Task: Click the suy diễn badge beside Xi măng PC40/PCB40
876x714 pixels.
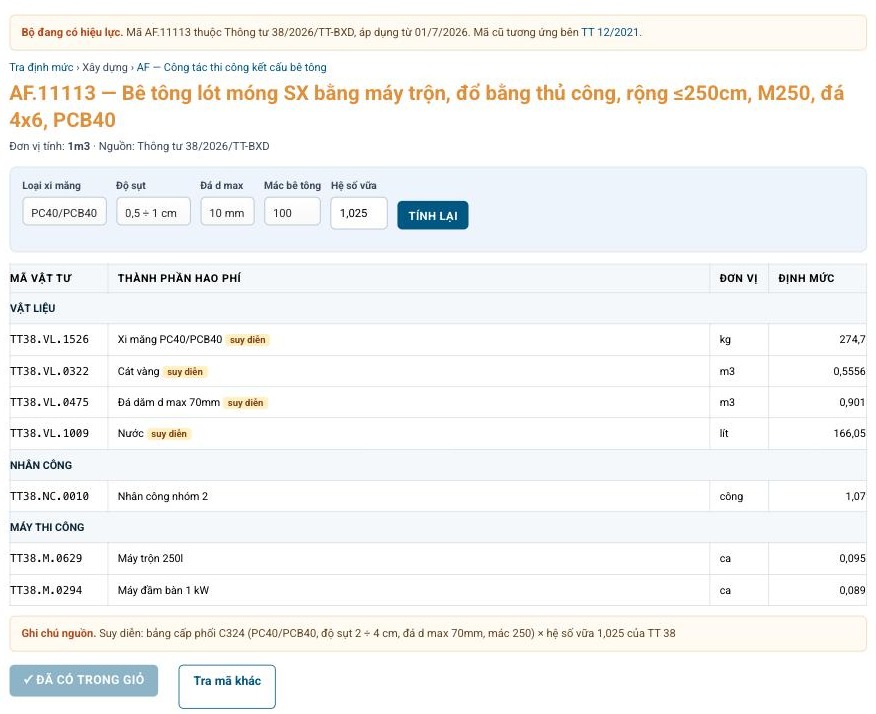Action: click(x=247, y=340)
